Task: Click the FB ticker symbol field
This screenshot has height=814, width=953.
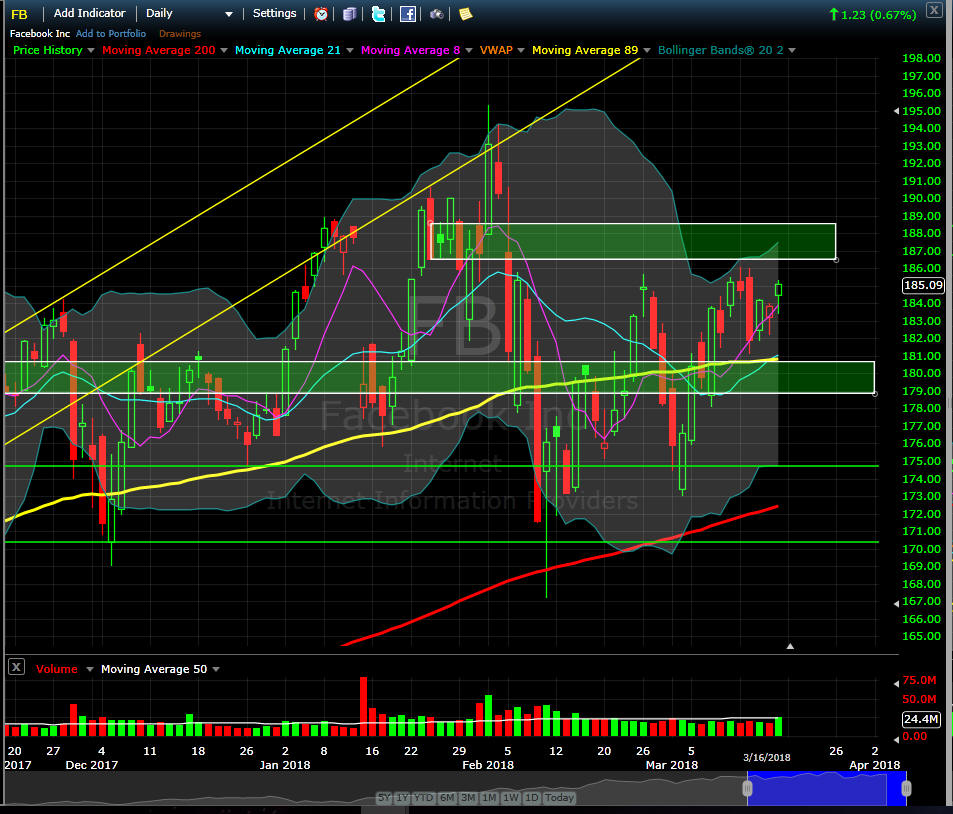Action: 20,14
